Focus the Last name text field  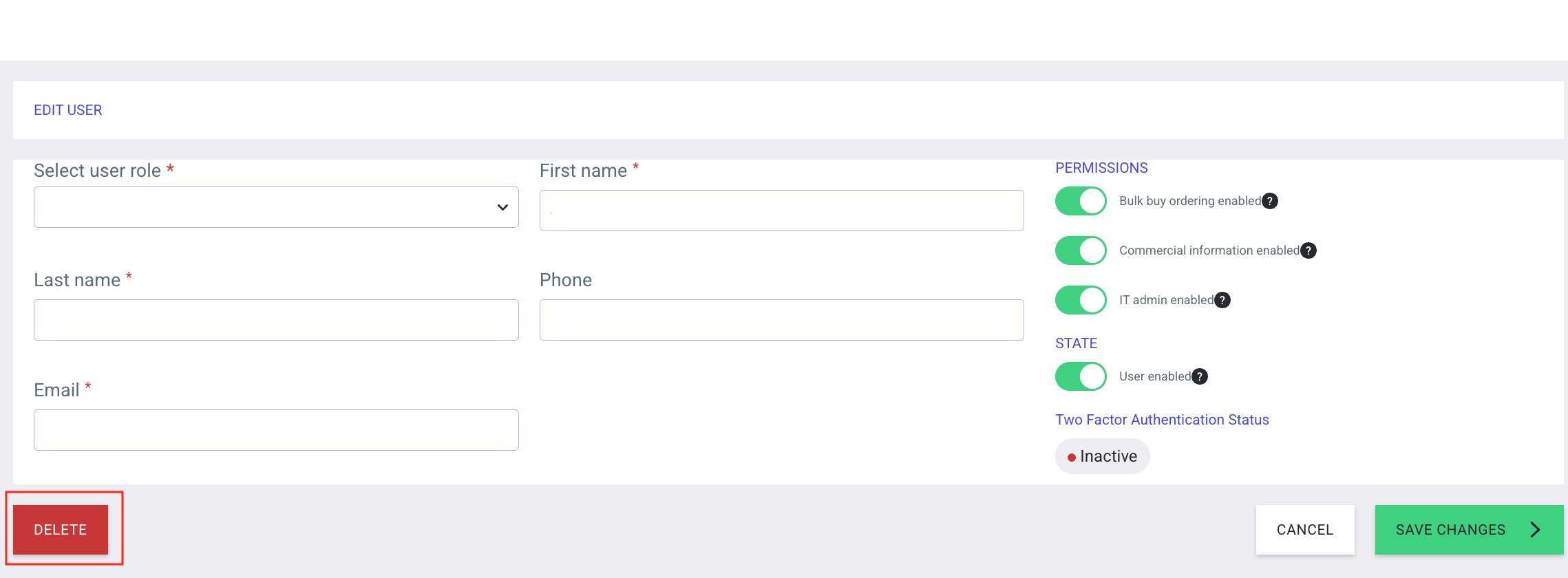point(275,320)
